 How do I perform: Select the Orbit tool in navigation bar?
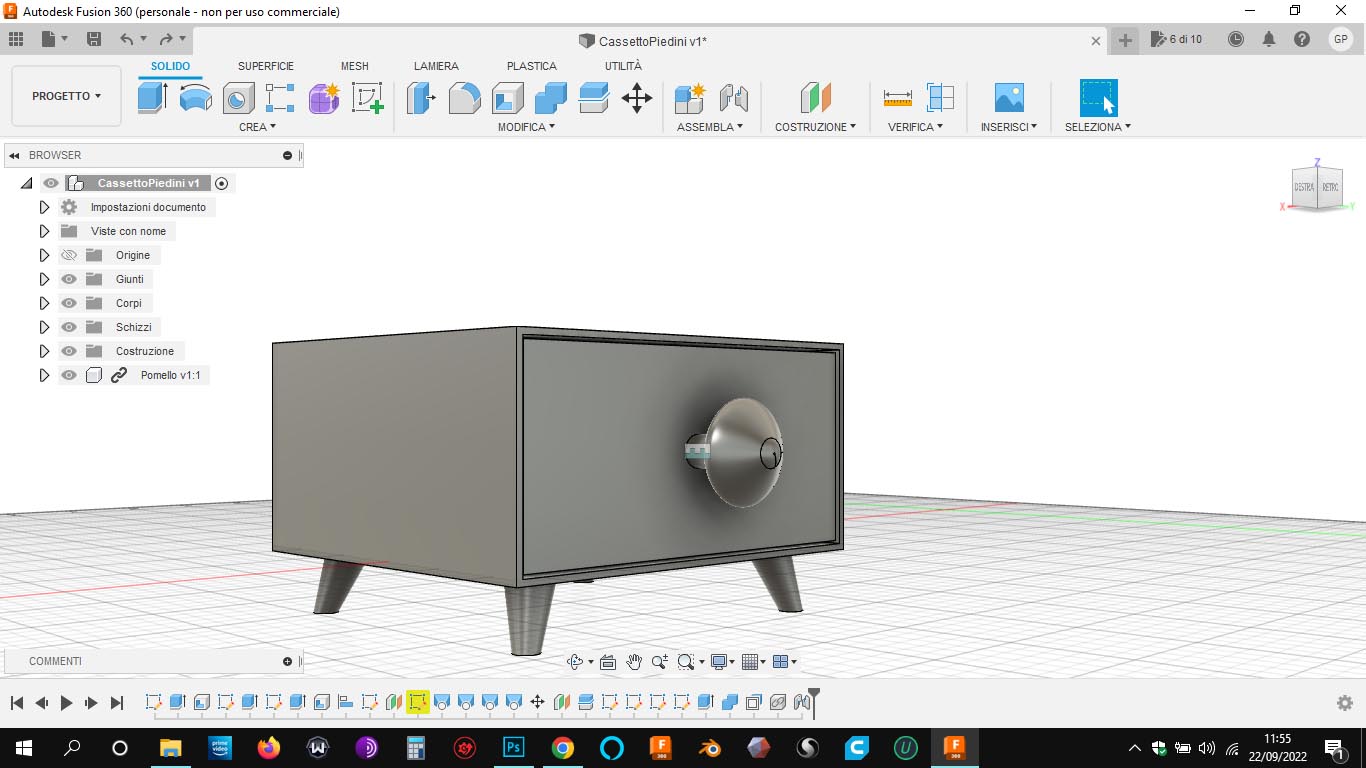(x=575, y=662)
